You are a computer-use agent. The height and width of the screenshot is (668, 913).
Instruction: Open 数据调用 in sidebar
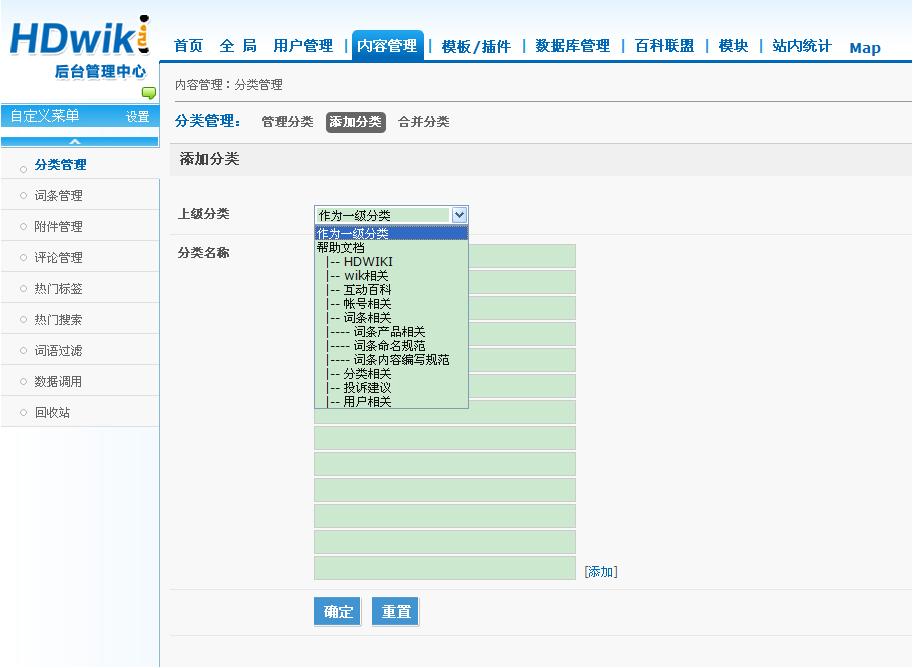pyautogui.click(x=58, y=381)
